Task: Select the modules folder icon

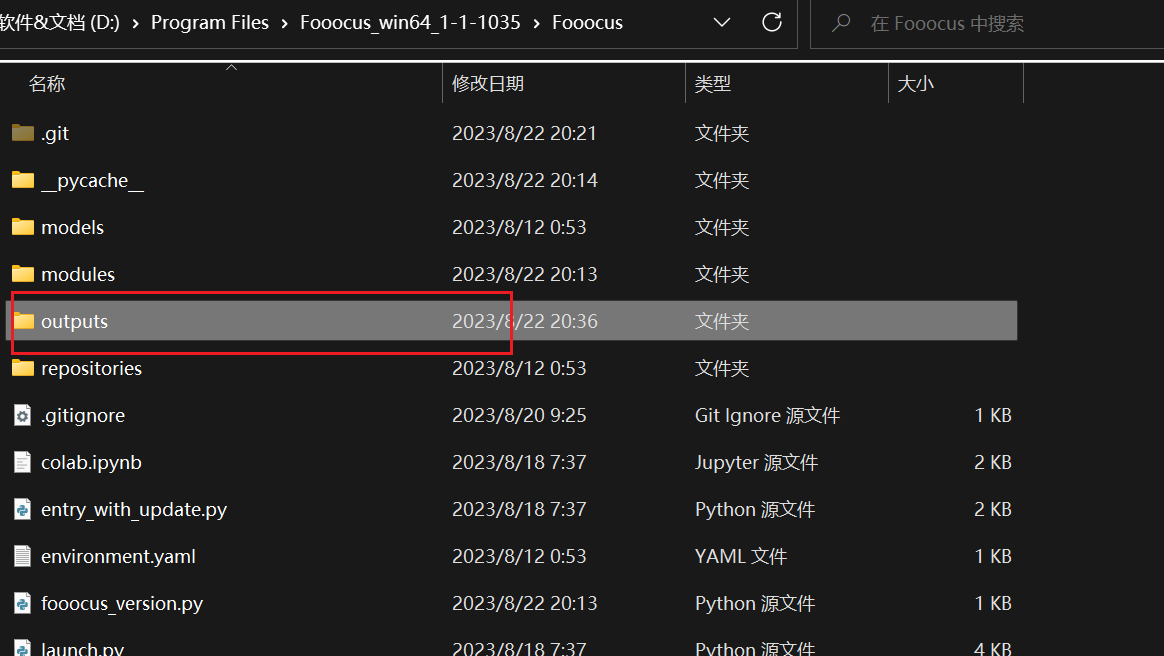Action: 23,274
